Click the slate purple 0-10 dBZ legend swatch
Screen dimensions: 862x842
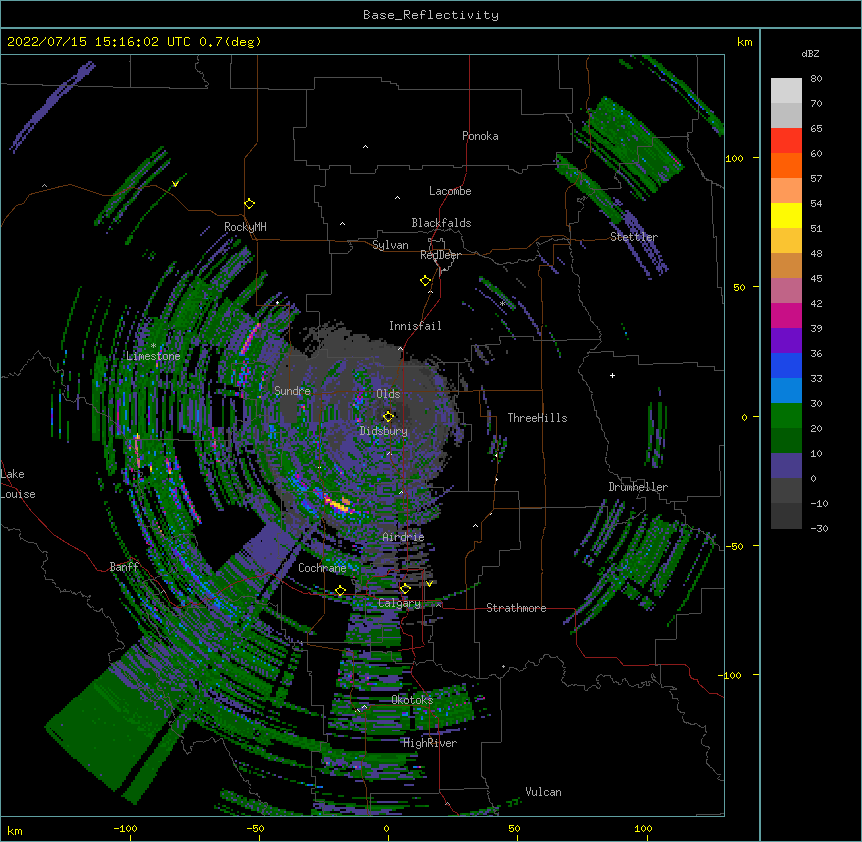click(x=786, y=466)
